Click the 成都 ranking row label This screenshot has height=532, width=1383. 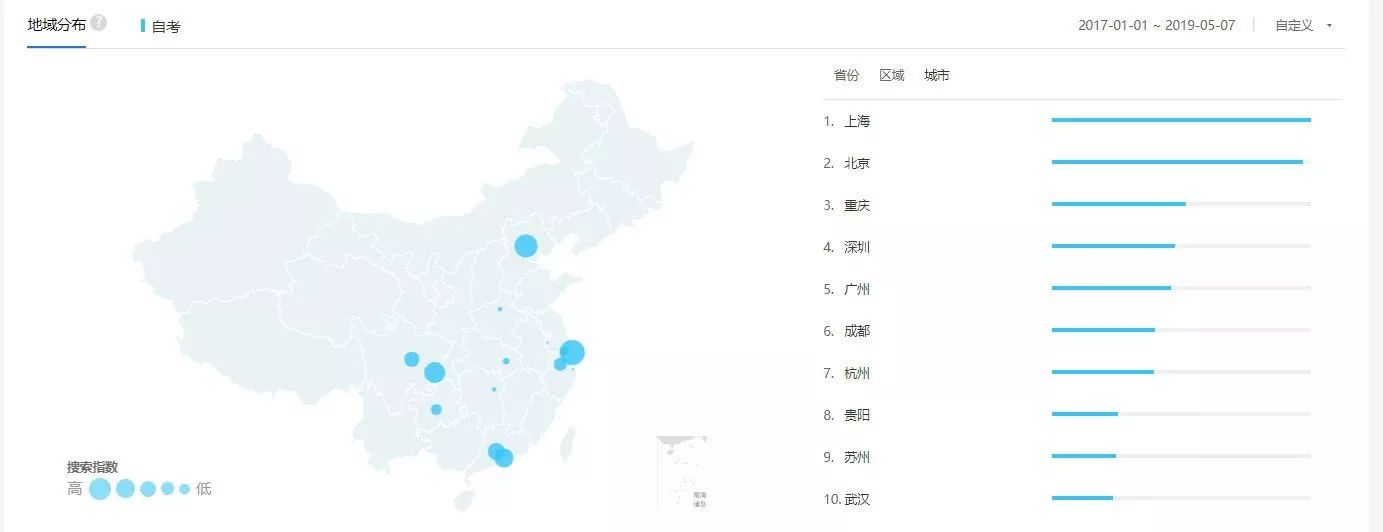pyautogui.click(x=857, y=331)
